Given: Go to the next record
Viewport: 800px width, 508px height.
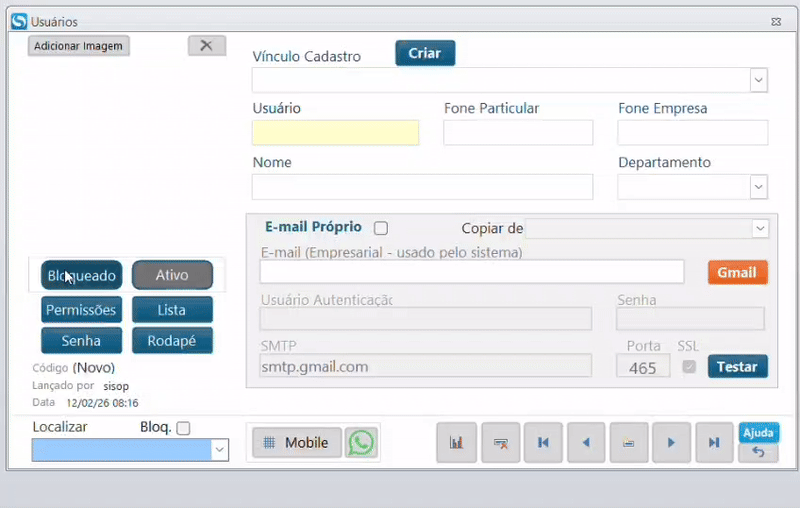Looking at the screenshot, I should tap(672, 442).
